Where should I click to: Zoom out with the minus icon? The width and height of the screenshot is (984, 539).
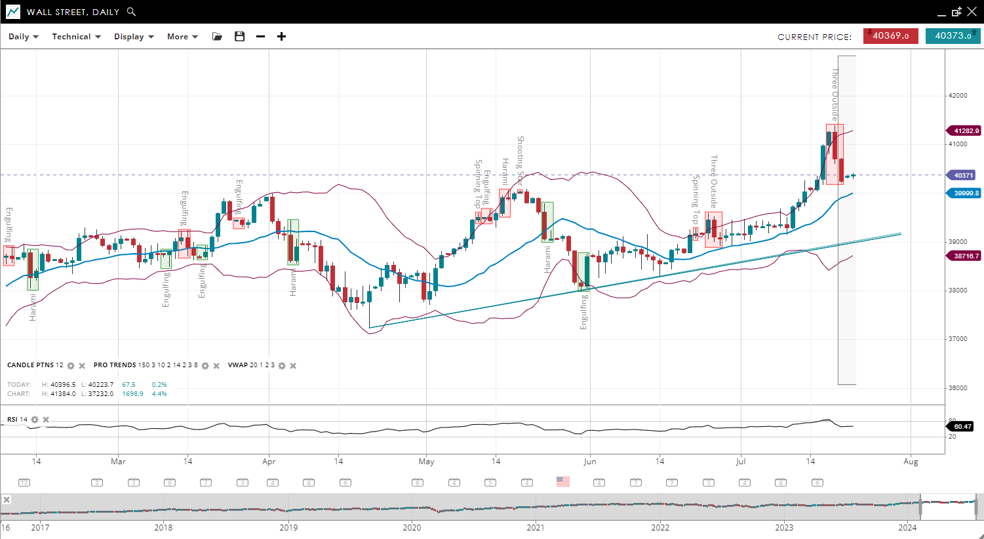(x=260, y=37)
